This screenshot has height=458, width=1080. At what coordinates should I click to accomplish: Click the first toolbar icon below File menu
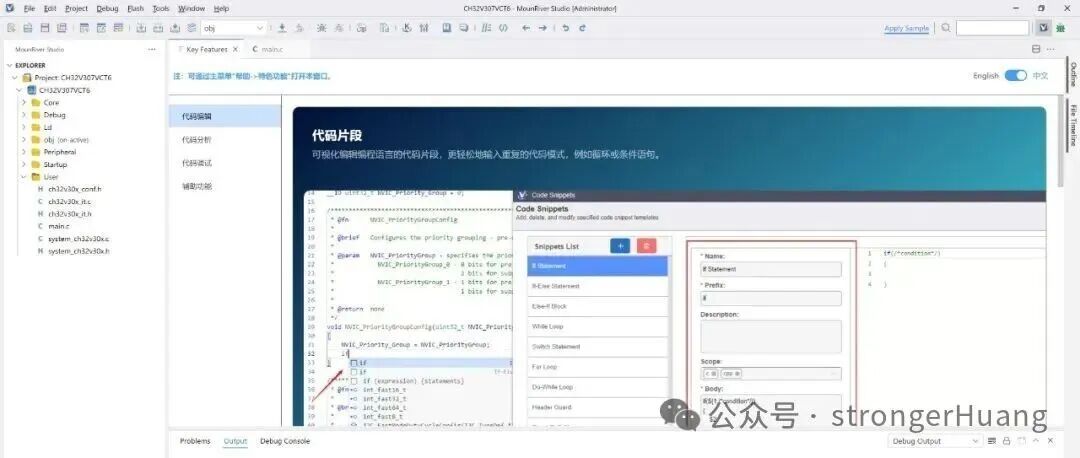(x=11, y=28)
